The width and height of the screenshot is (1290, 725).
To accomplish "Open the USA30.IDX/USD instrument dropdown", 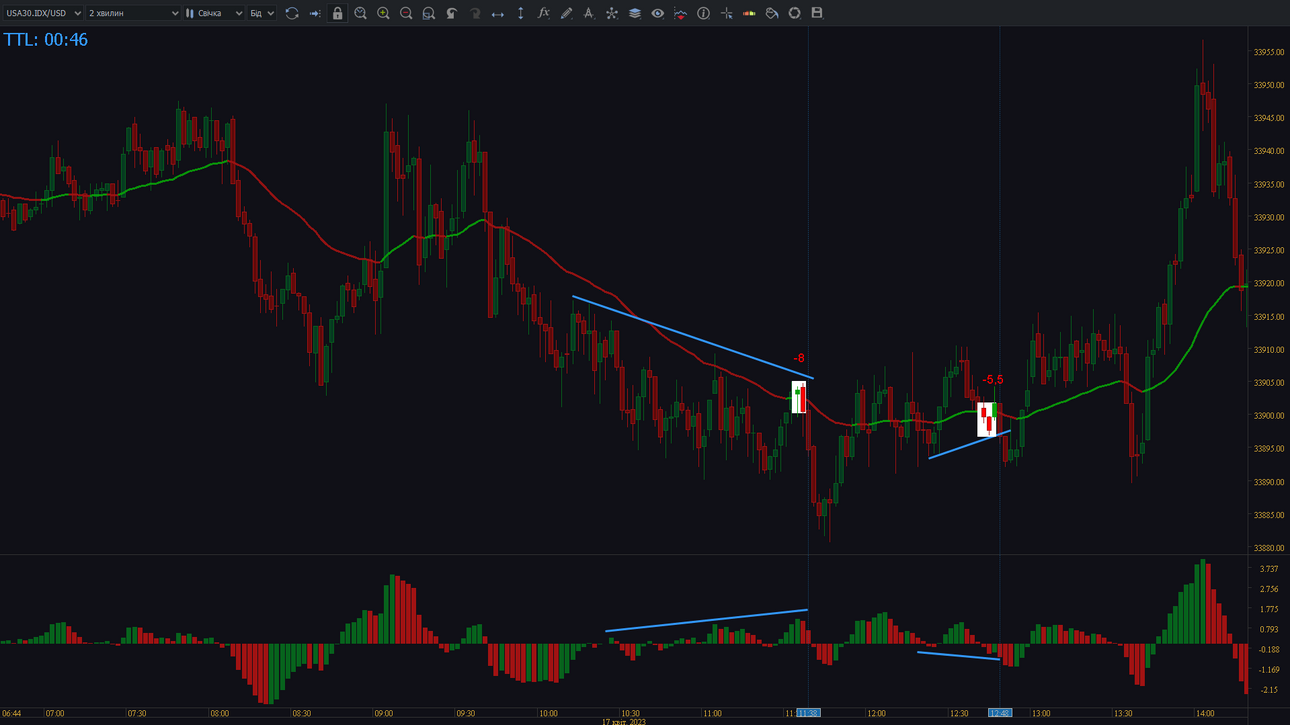I will pyautogui.click(x=43, y=13).
